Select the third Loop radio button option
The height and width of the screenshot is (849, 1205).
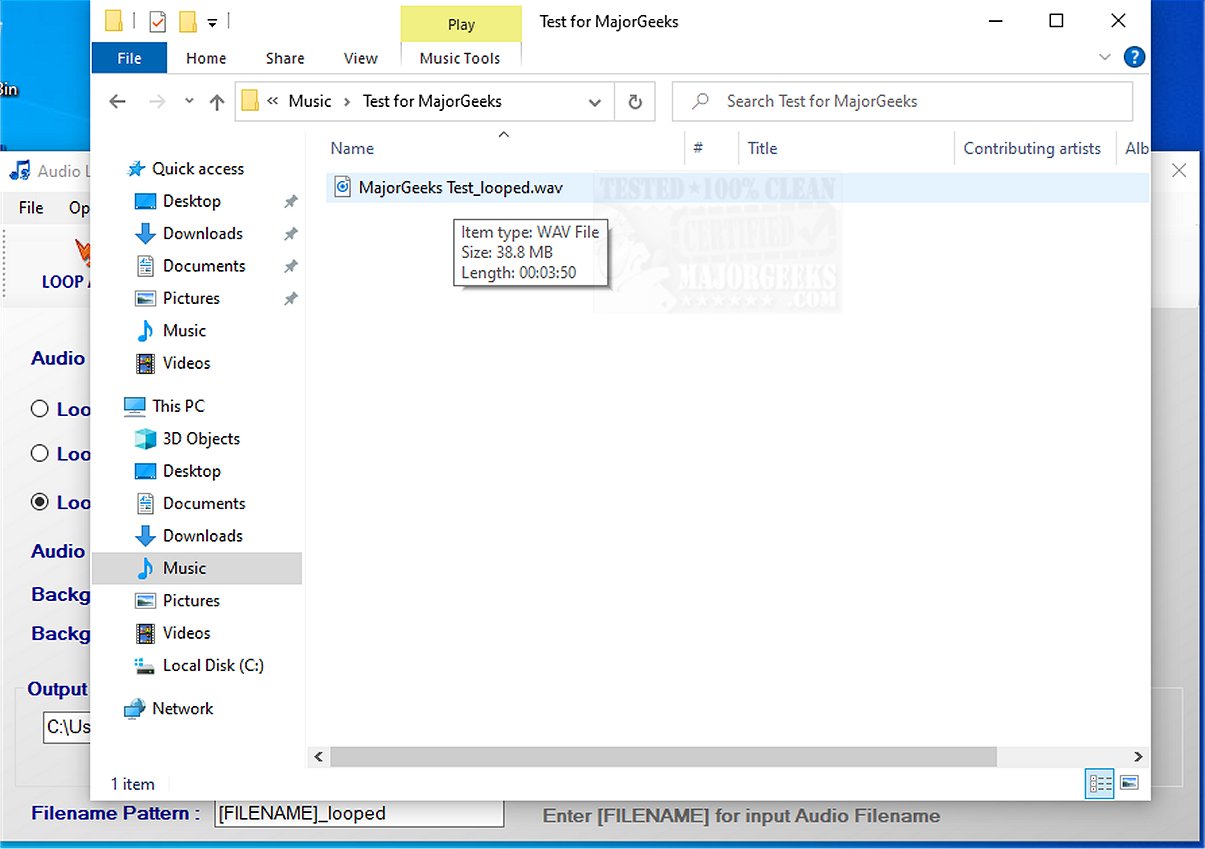pyautogui.click(x=40, y=502)
